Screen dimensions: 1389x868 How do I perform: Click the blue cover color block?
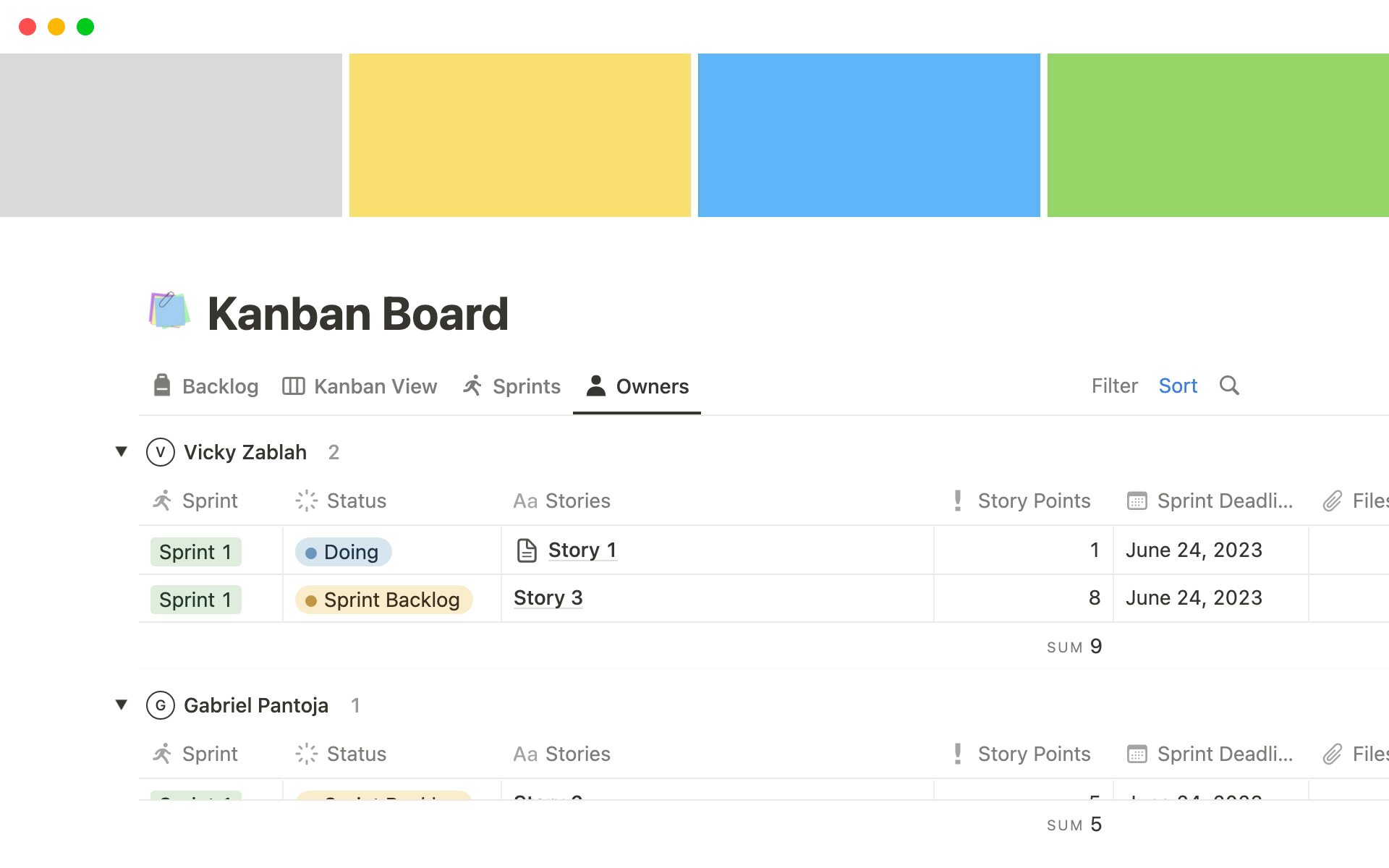pyautogui.click(x=868, y=135)
